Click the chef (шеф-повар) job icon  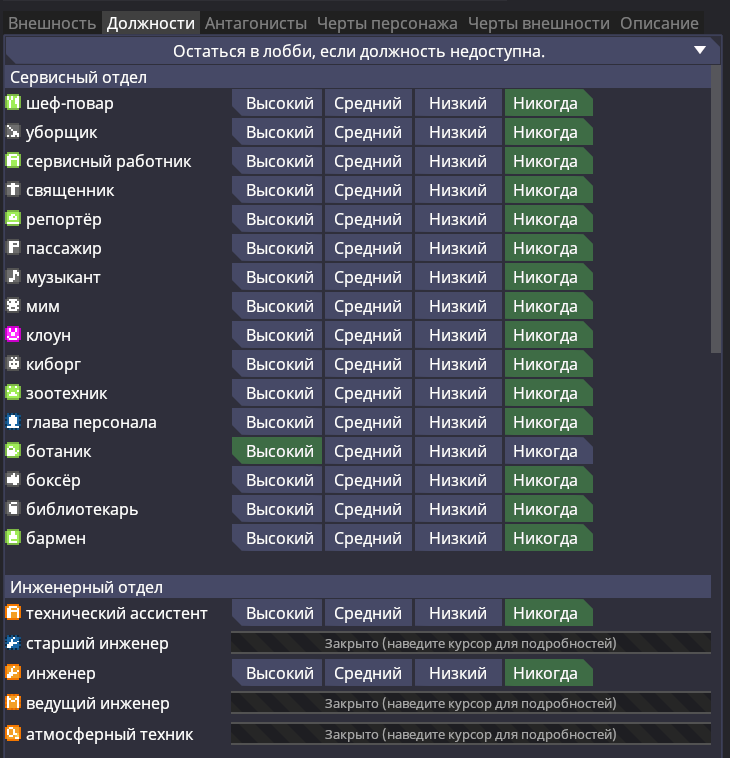click(x=13, y=103)
